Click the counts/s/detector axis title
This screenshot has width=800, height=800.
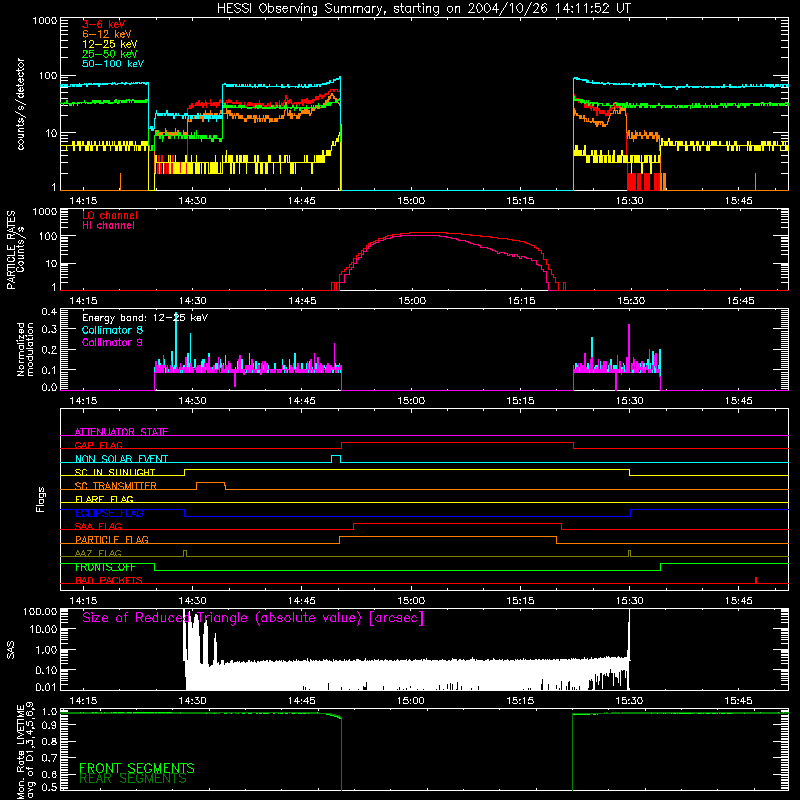click(x=20, y=104)
